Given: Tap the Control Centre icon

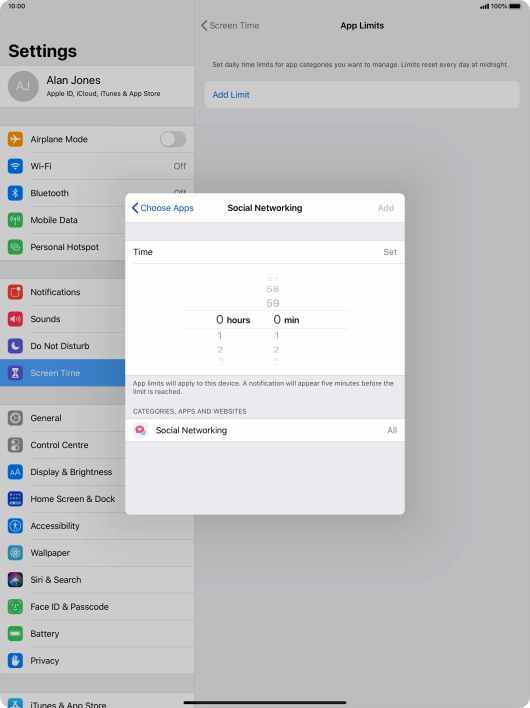Looking at the screenshot, I should (15, 445).
